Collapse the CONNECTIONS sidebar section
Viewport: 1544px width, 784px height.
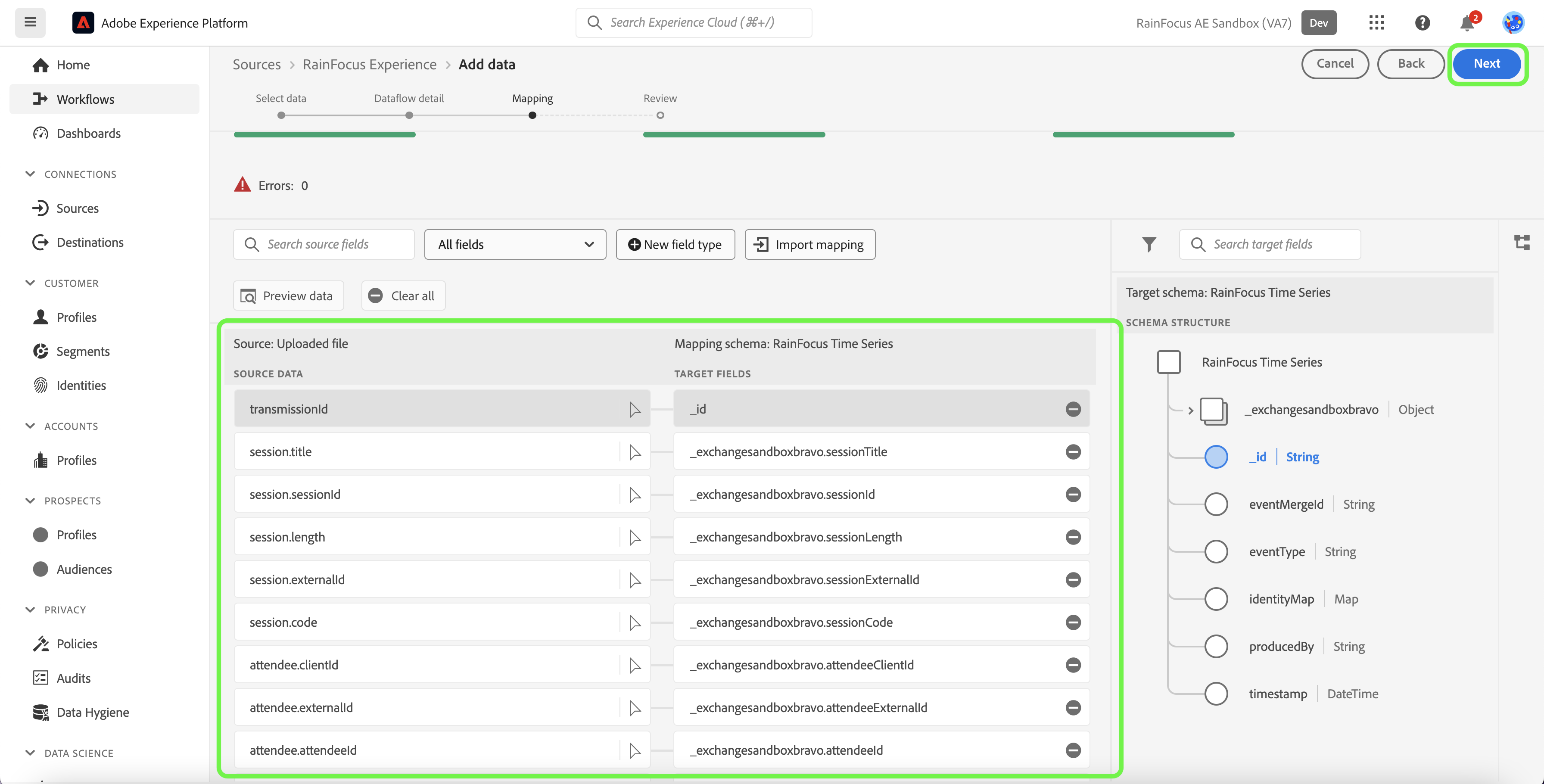point(30,174)
